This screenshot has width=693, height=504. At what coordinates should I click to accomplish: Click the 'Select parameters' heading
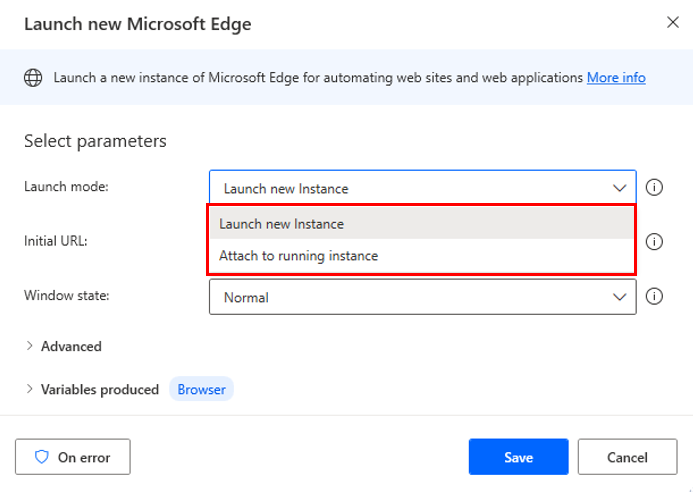(95, 141)
